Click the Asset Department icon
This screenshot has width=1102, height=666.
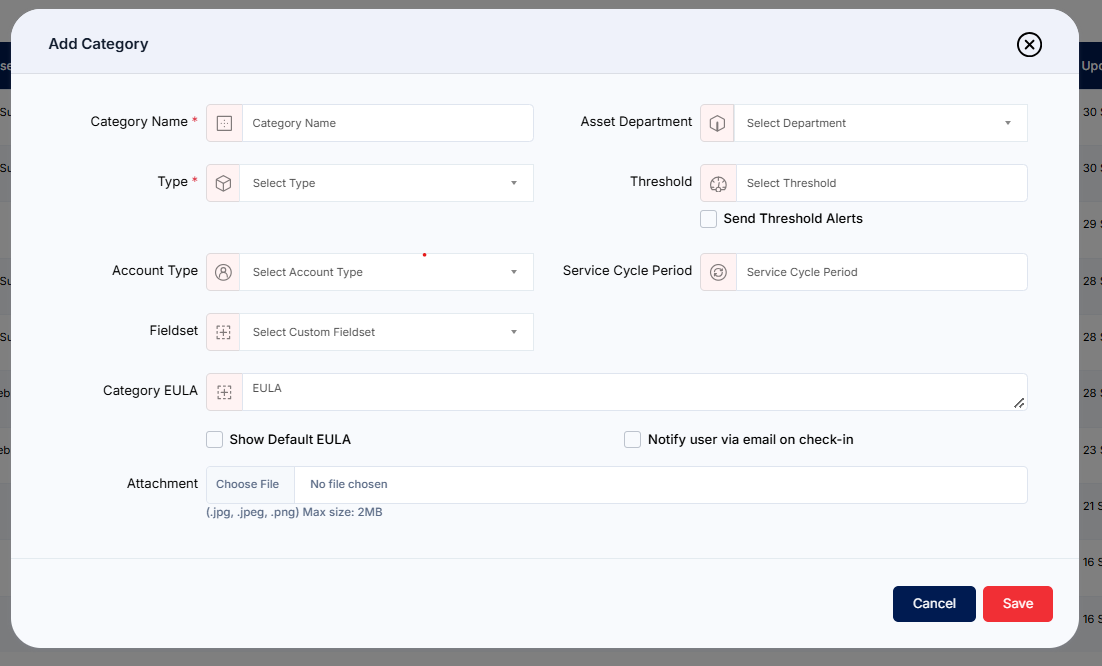point(718,123)
